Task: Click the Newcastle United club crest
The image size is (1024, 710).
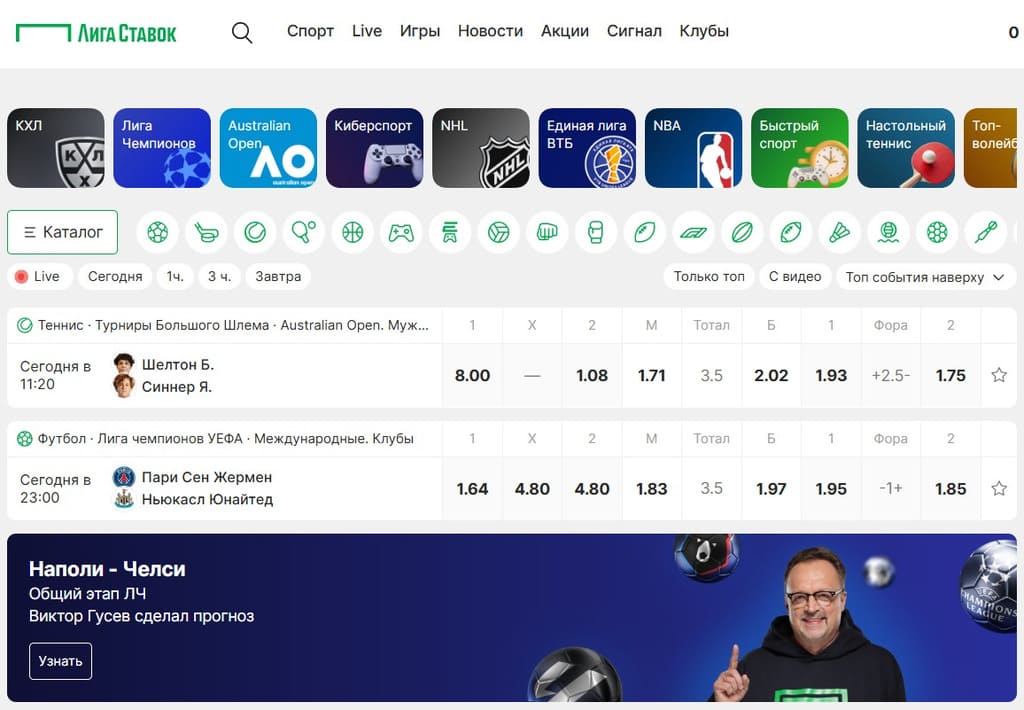Action: point(123,500)
